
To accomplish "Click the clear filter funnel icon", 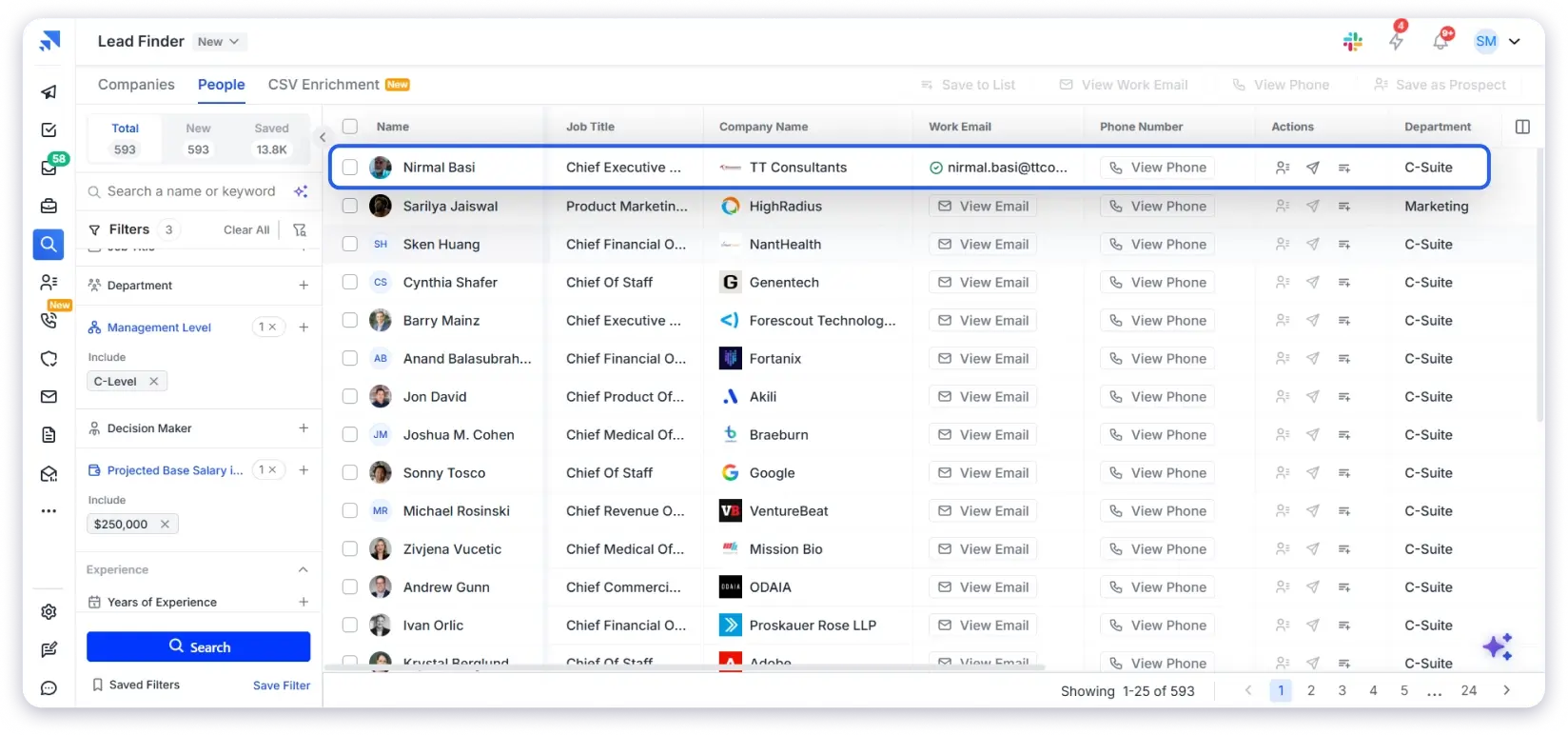I will 300,229.
